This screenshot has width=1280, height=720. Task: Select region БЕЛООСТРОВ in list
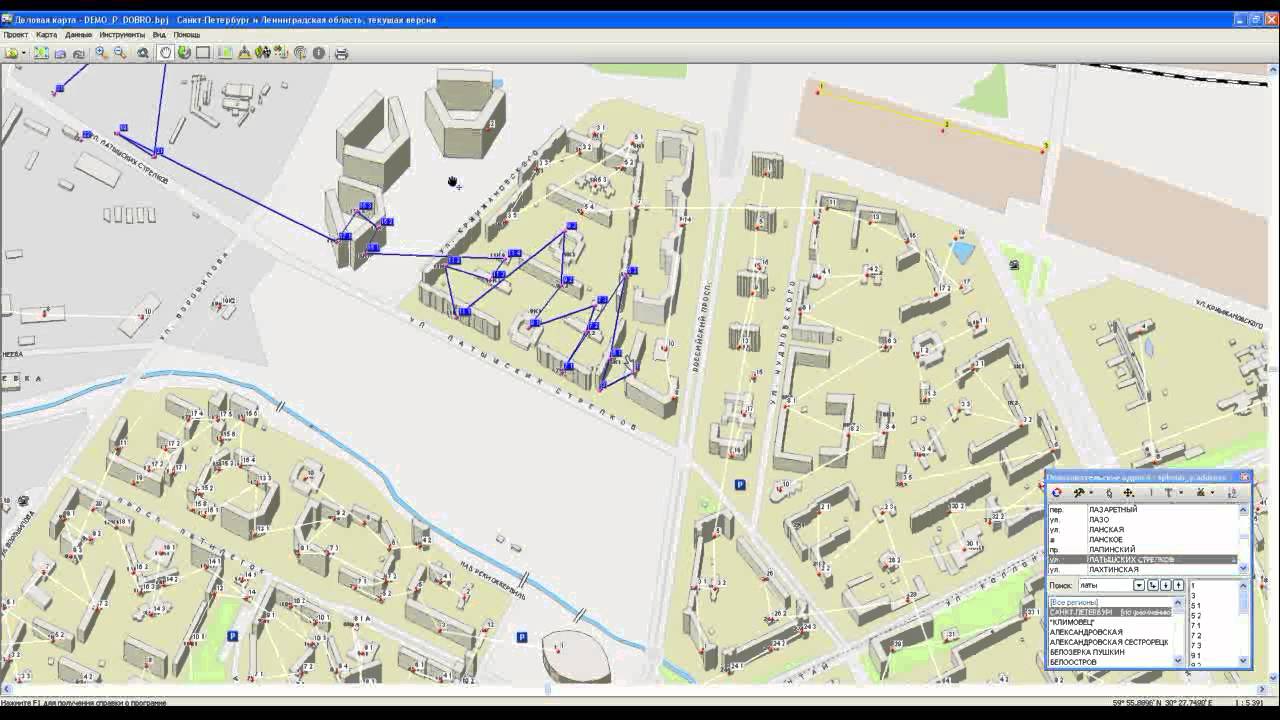1073,662
